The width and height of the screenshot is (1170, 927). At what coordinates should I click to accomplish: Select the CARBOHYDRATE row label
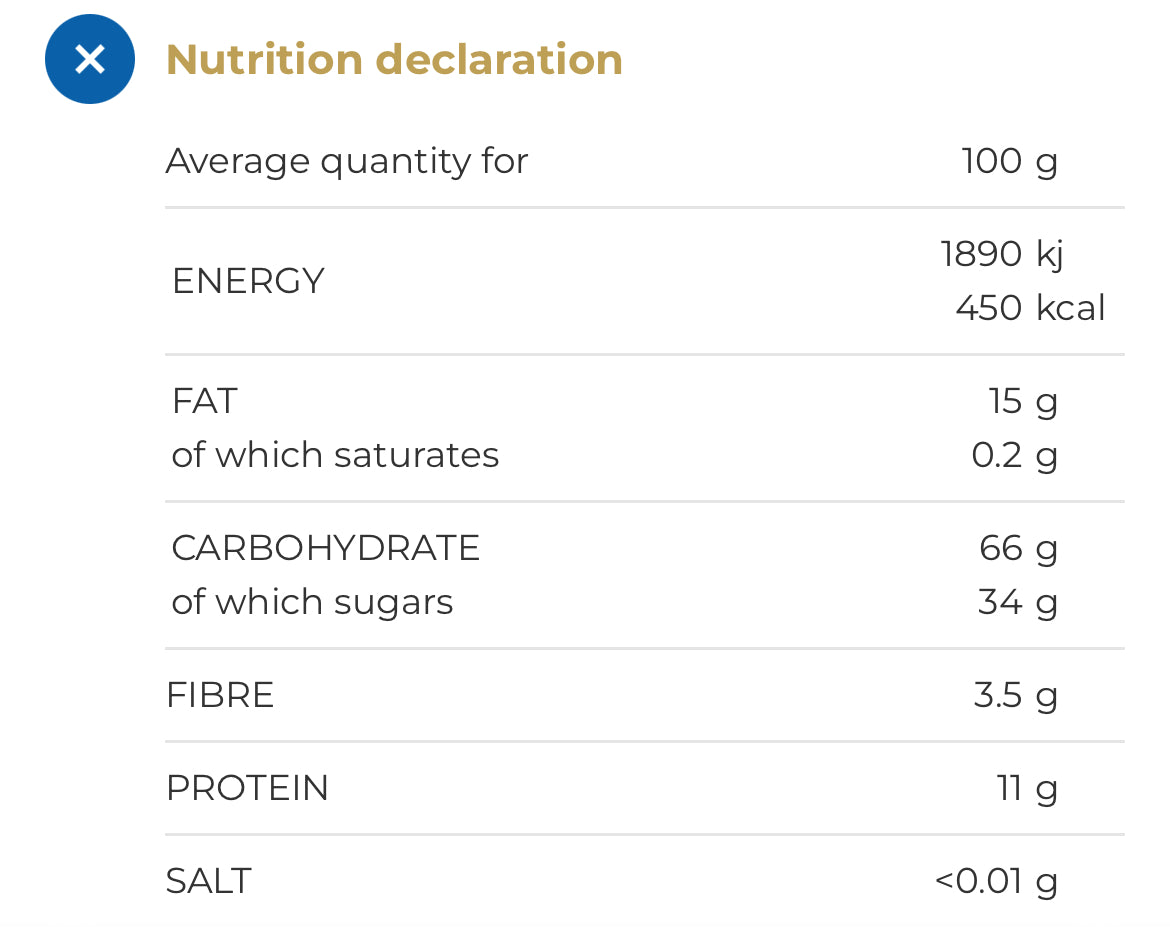pyautogui.click(x=325, y=548)
